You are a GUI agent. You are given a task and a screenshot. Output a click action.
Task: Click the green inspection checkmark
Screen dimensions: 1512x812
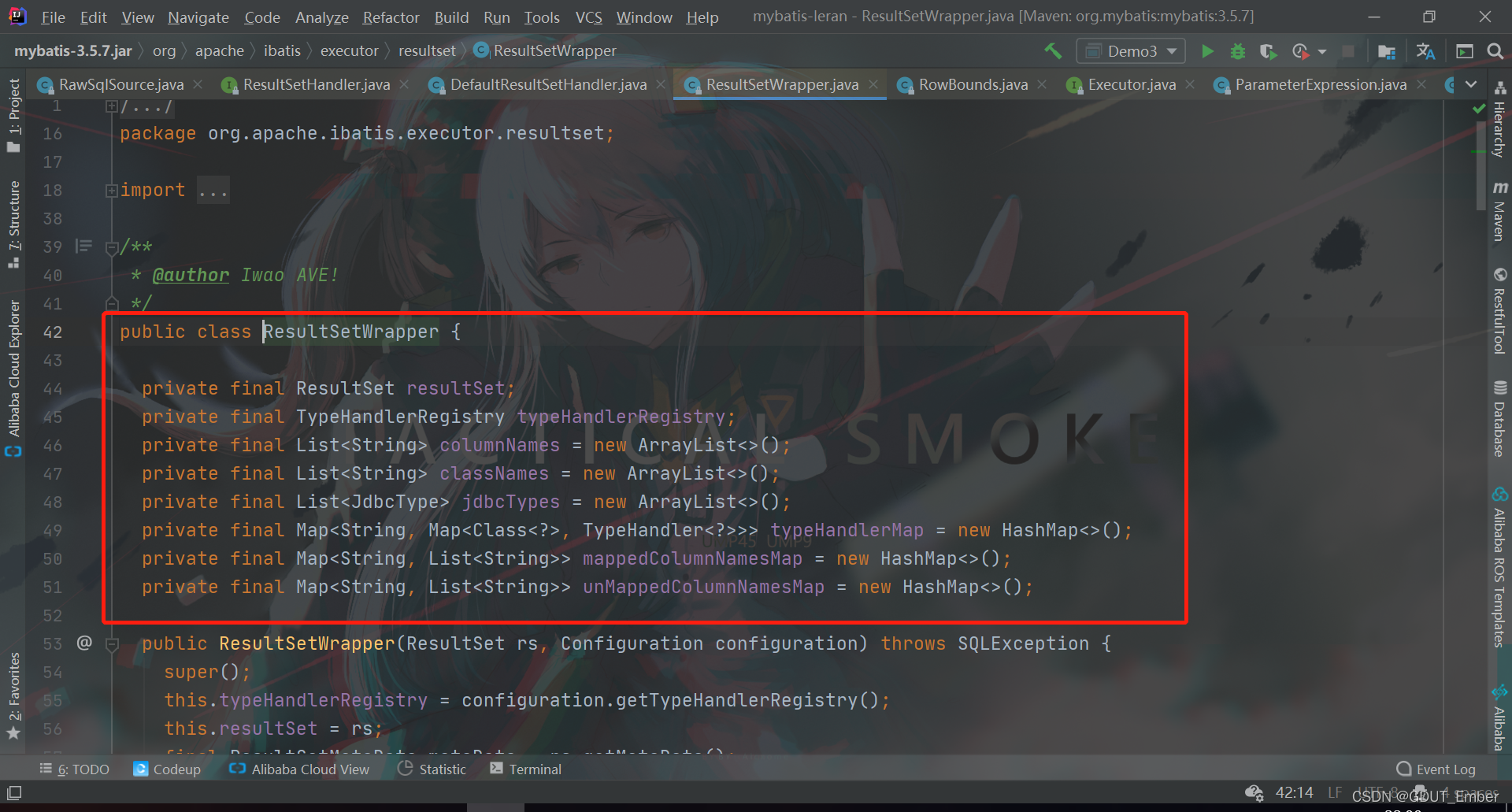(1479, 109)
